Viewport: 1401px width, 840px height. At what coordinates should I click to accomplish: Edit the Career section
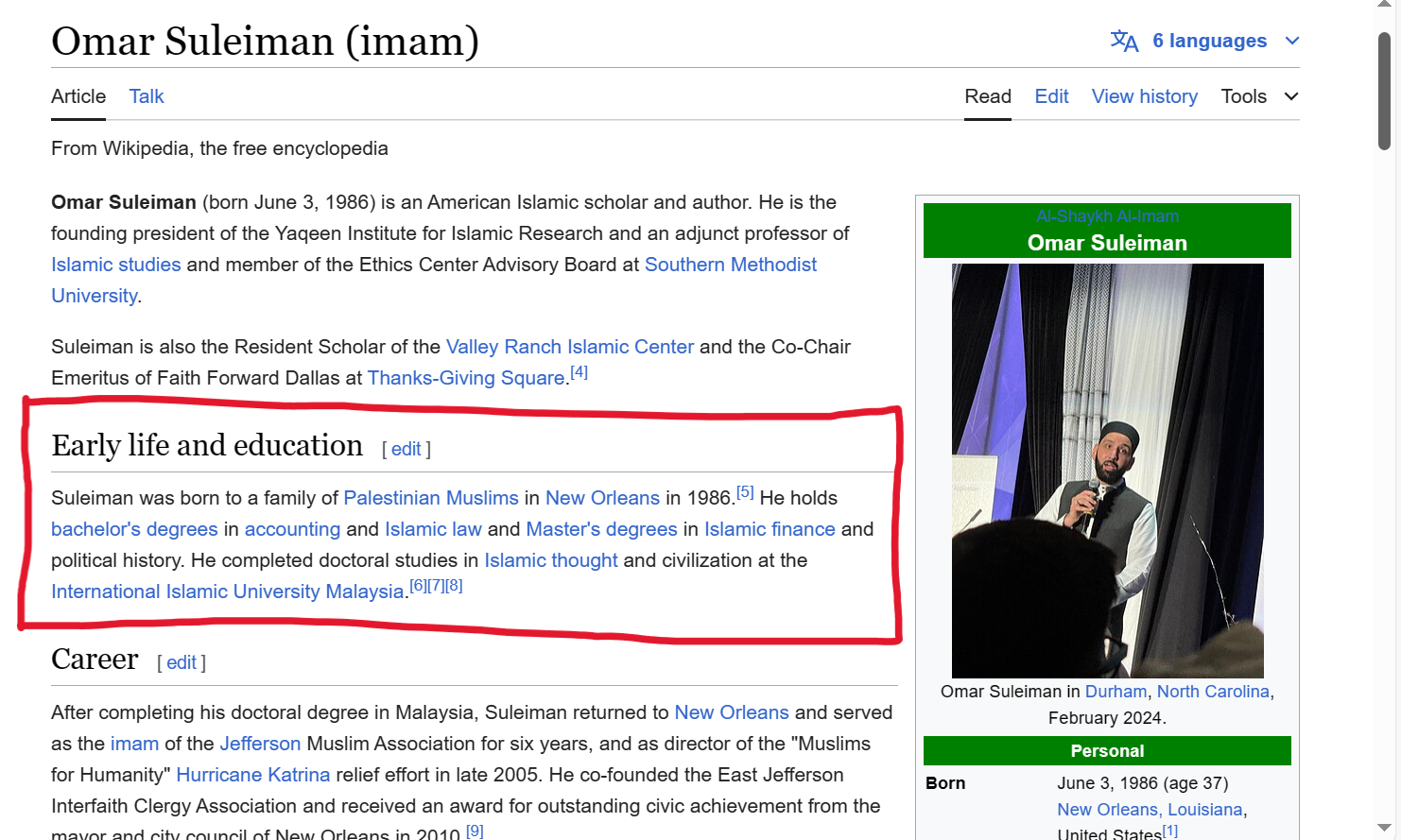coord(181,662)
